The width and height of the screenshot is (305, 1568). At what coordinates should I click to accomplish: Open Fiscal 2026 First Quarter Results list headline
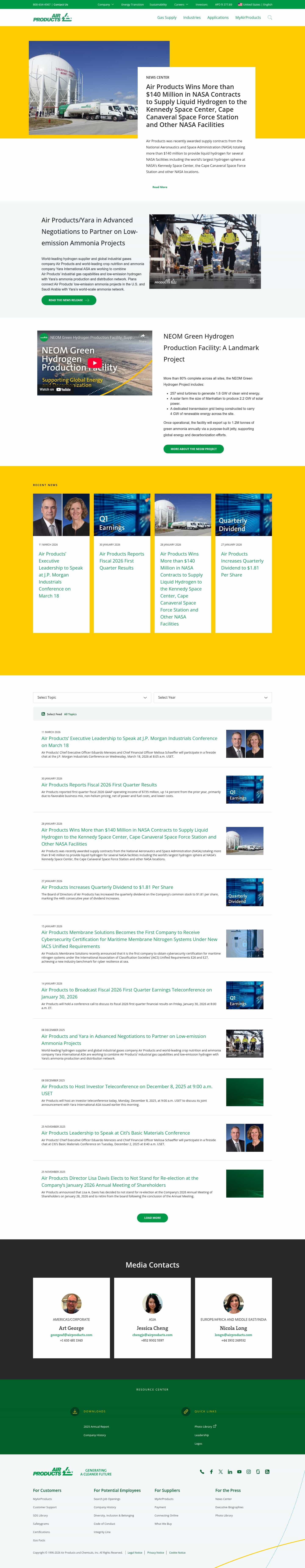coord(99,785)
